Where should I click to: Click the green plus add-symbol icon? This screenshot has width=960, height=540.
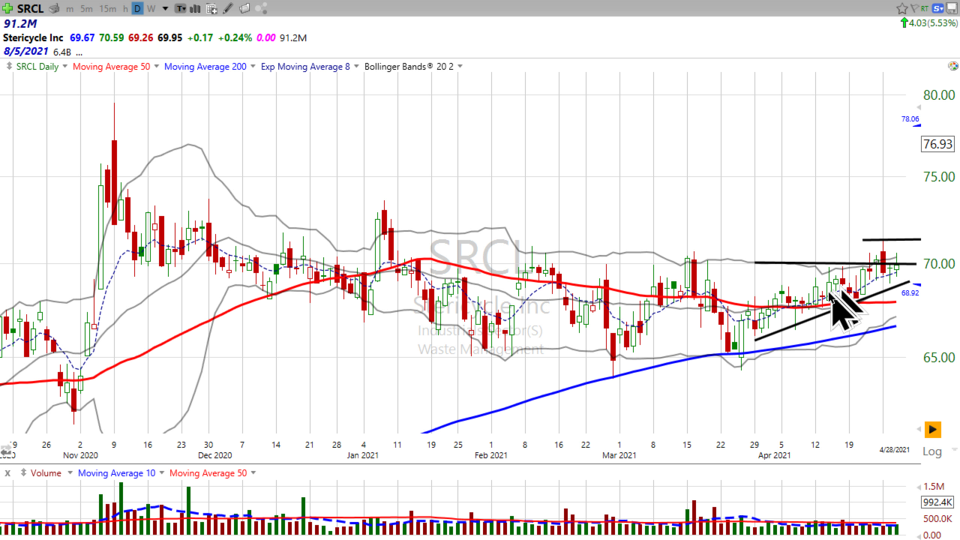(x=7, y=8)
